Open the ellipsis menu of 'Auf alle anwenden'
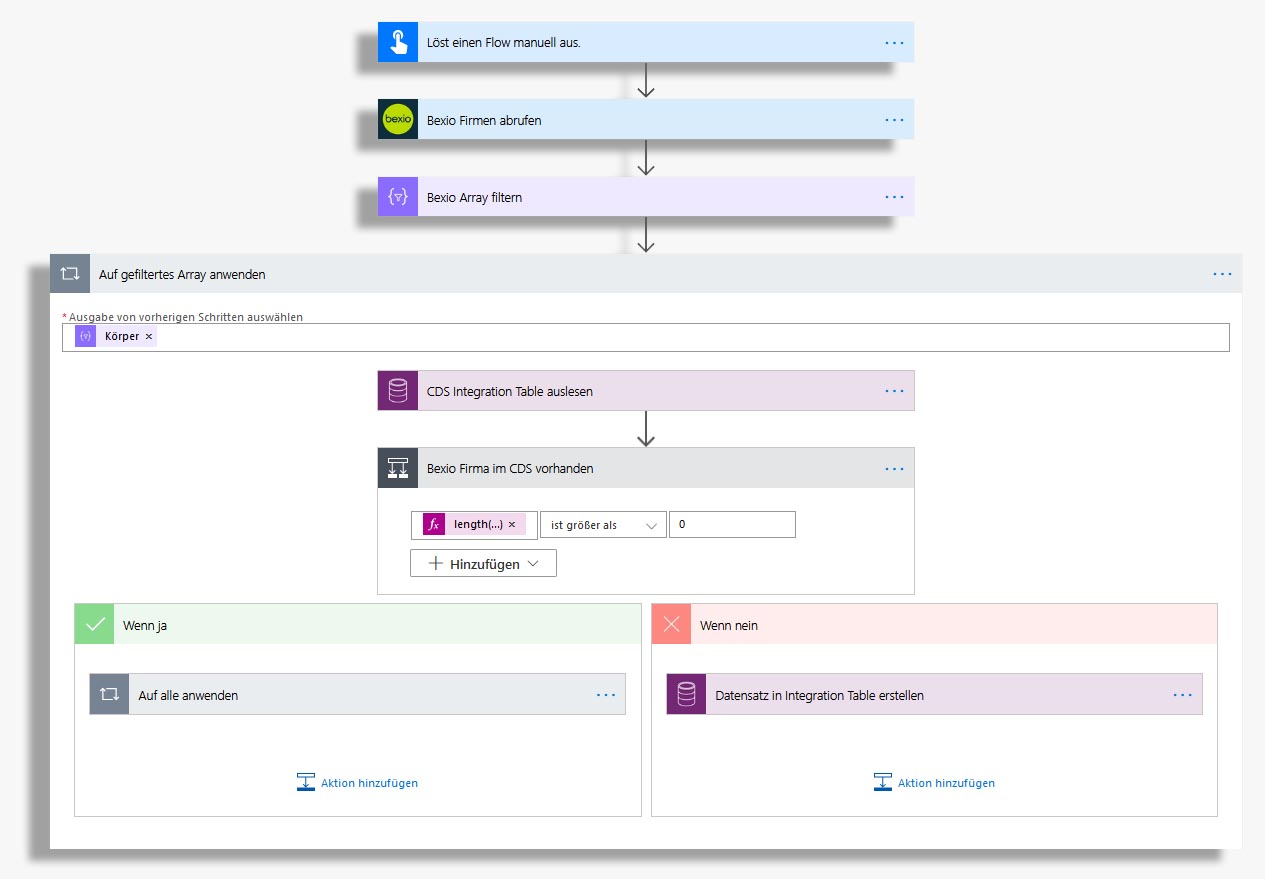1265x879 pixels. 606,694
